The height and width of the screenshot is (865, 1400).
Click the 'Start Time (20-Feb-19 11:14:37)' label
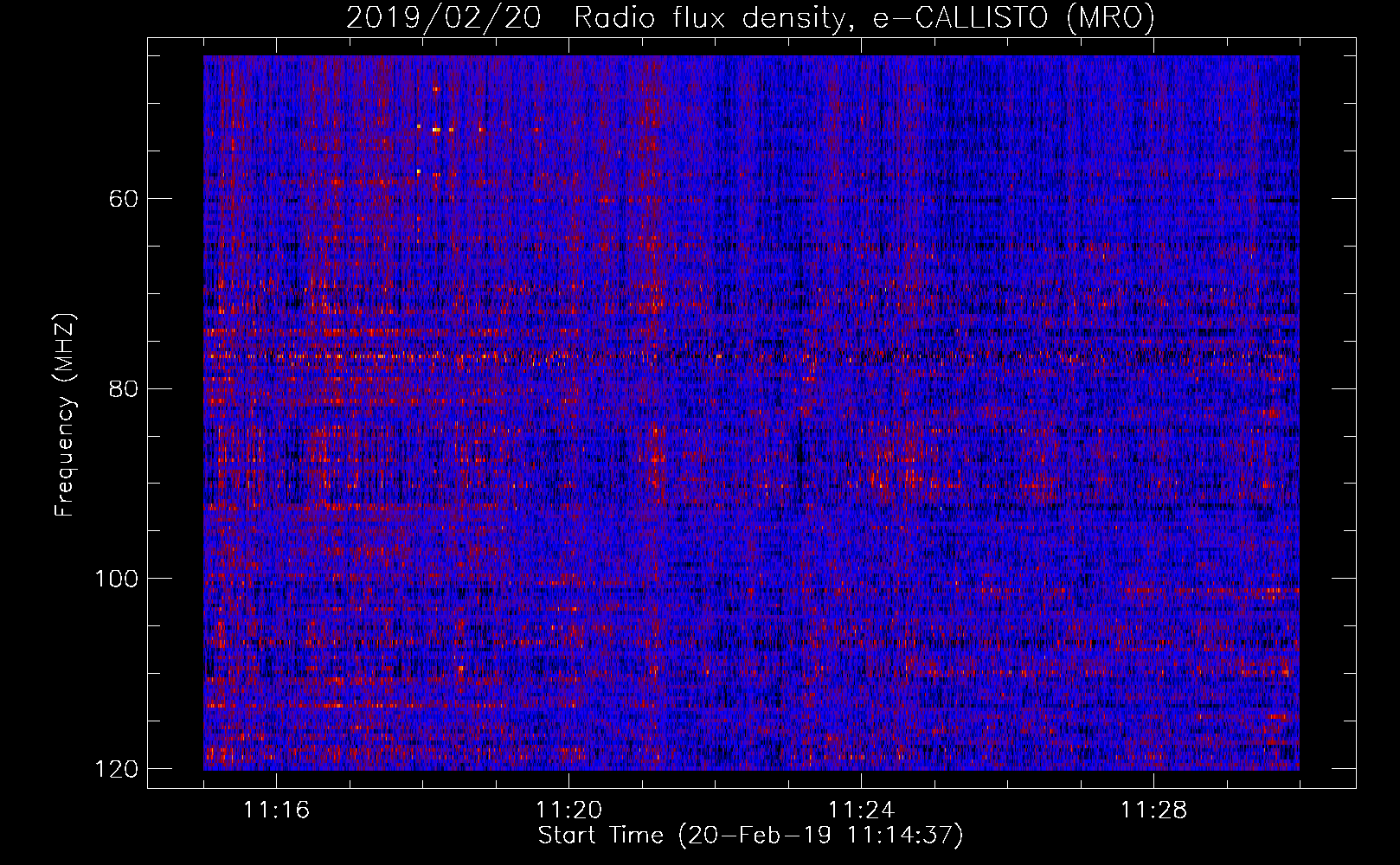(750, 836)
